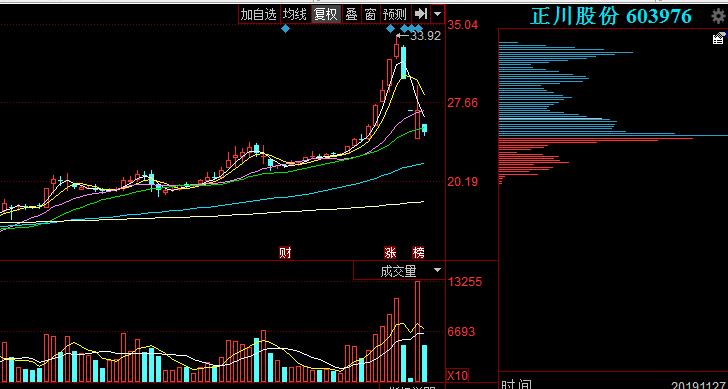The width and height of the screenshot is (728, 389).
Task: Click the 13255 volume axis value
Action: tap(465, 282)
